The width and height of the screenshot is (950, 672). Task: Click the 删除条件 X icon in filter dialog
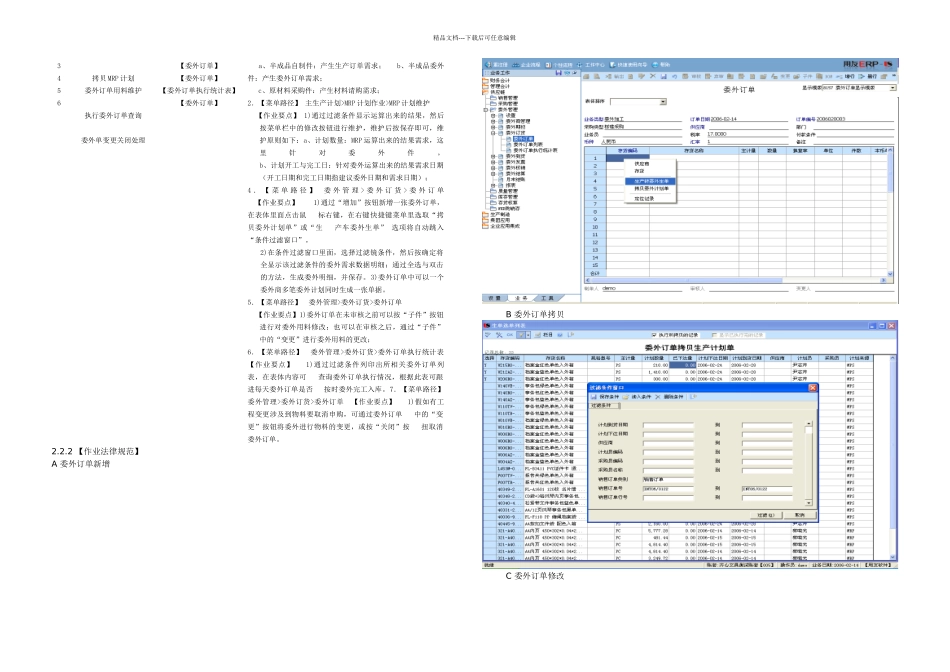pyautogui.click(x=658, y=396)
